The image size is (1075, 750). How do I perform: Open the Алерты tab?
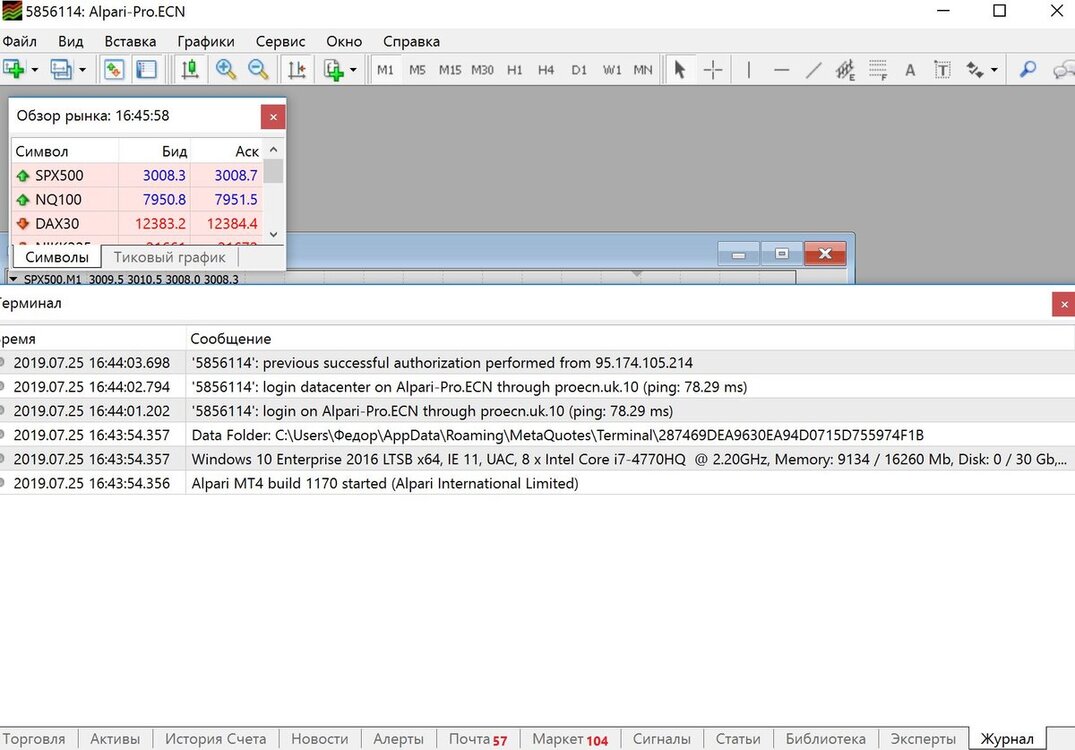click(x=398, y=739)
